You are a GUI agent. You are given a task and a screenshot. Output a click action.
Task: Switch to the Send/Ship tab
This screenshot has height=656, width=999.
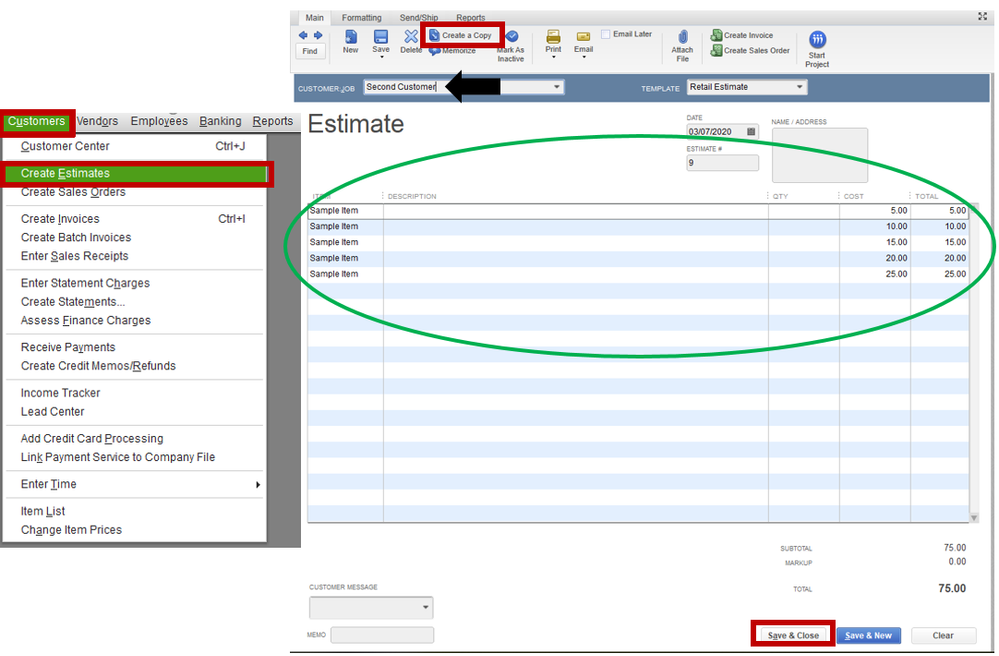(419, 18)
